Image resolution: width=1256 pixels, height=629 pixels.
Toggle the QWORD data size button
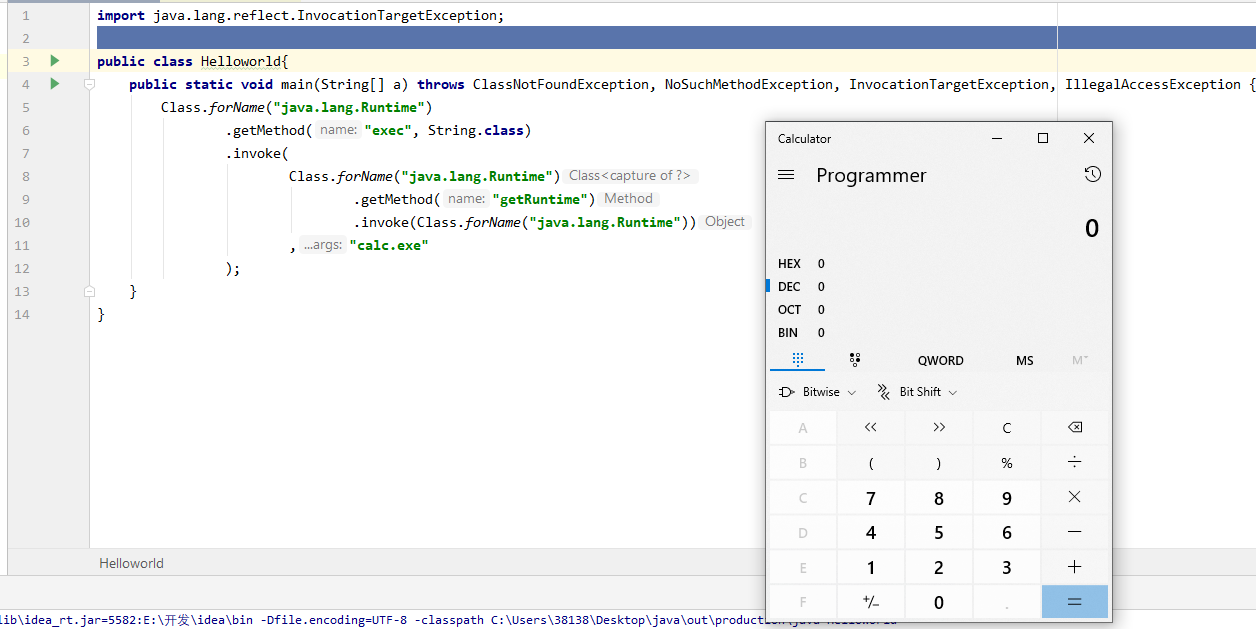pos(940,360)
